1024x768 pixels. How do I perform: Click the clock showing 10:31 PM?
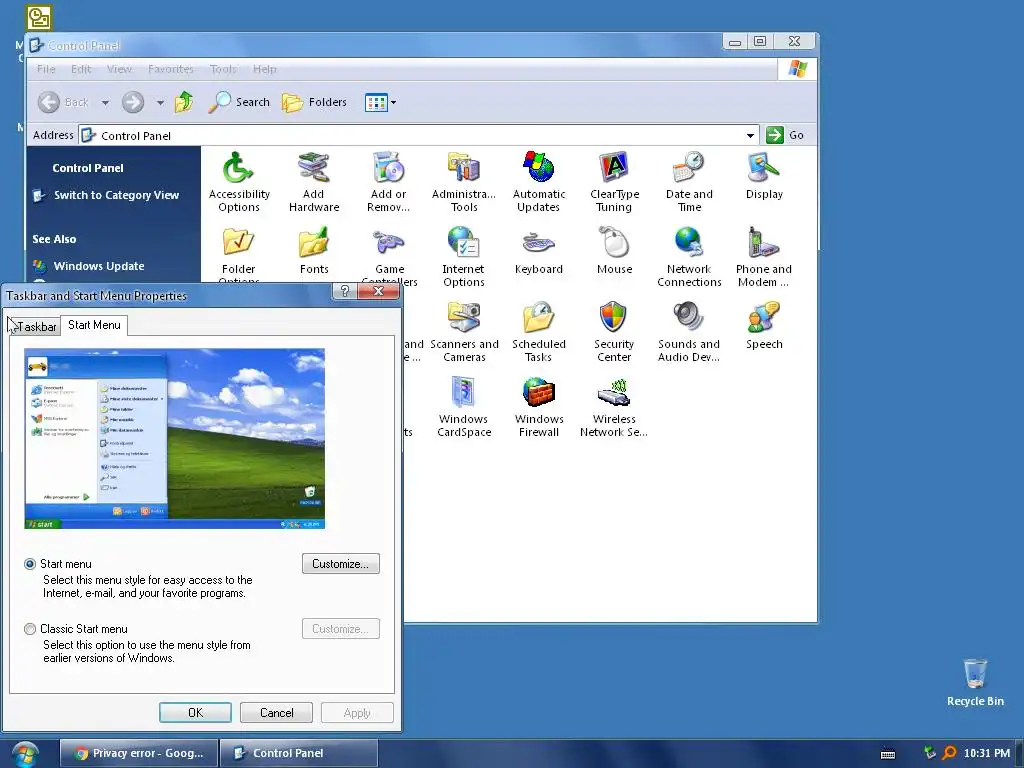[x=986, y=754]
